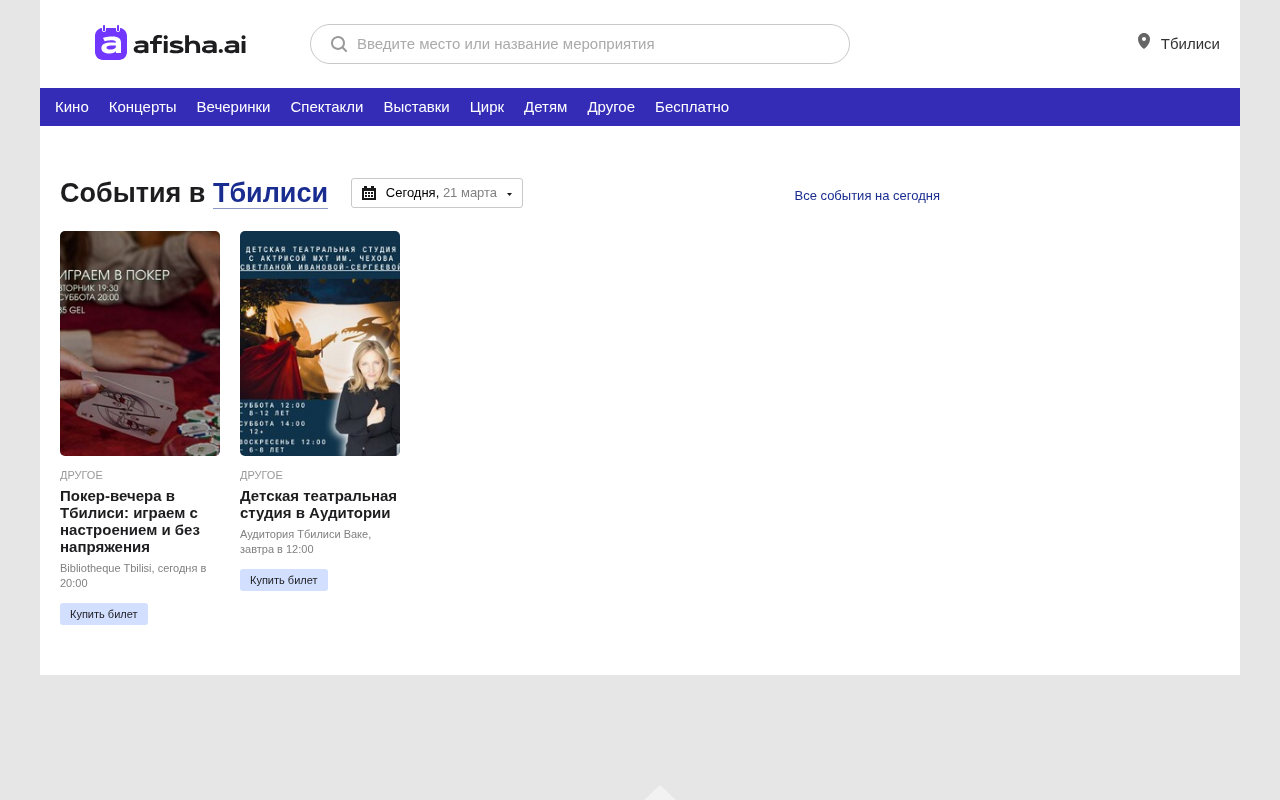This screenshot has width=1280, height=800.
Task: Click the search magnifier icon
Action: [x=339, y=44]
